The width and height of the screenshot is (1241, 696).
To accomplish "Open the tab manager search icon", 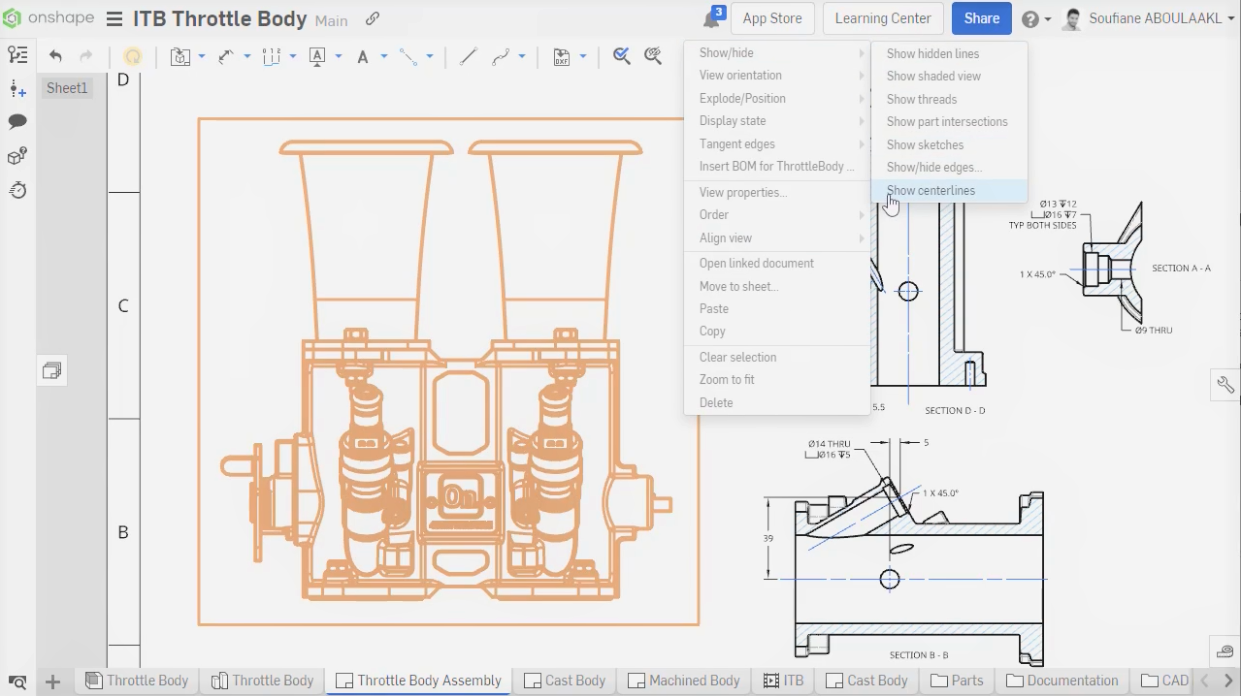I will click(x=17, y=682).
